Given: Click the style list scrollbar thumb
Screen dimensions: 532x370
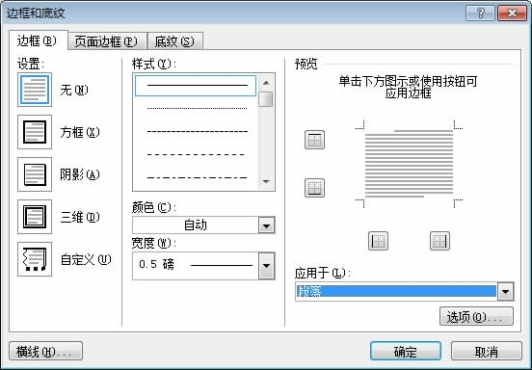Looking at the screenshot, I should (266, 99).
